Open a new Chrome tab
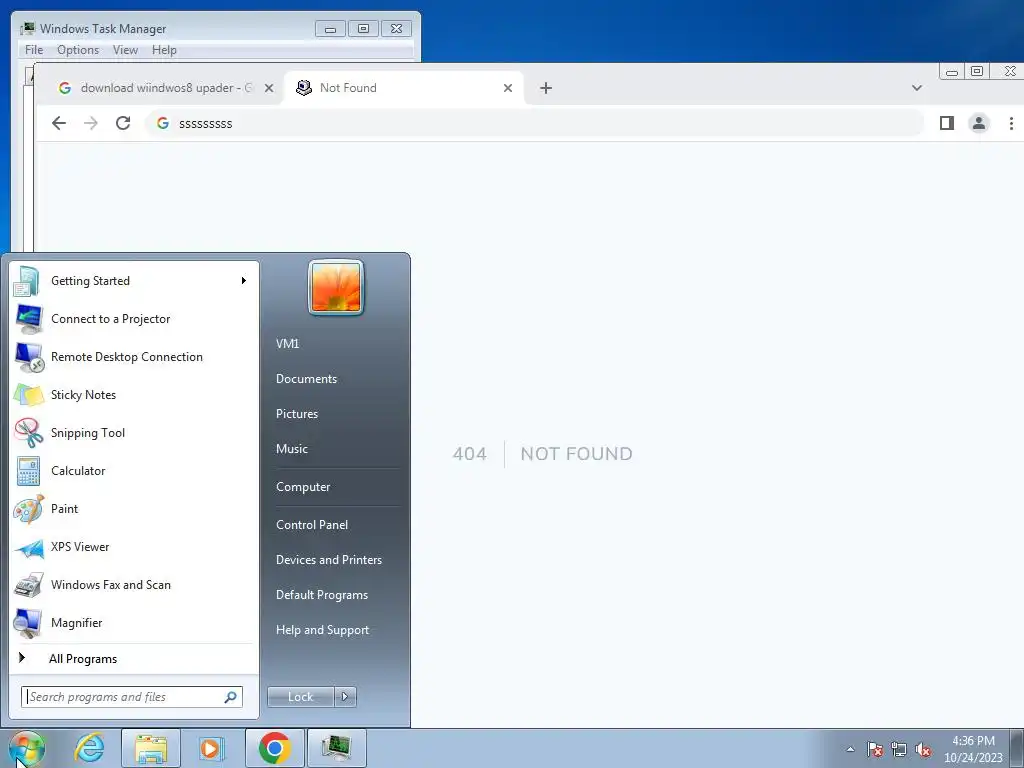Screen dimensions: 1024x768 pyautogui.click(x=546, y=88)
